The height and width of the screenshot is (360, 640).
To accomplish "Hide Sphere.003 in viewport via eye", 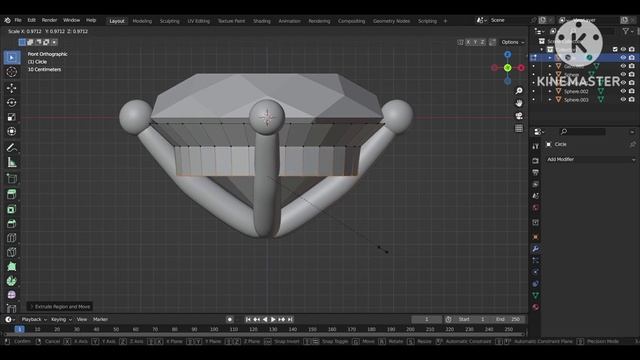I will (623, 100).
